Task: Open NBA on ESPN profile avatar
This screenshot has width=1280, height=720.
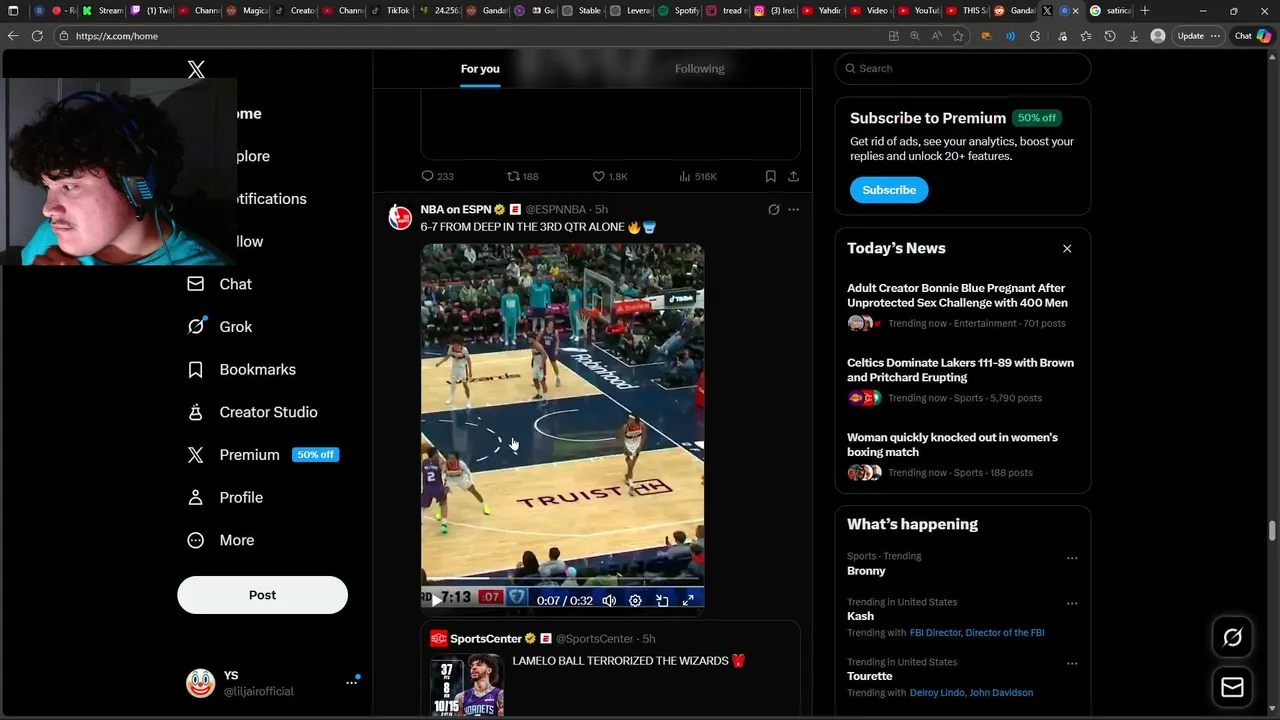Action: 400,218
